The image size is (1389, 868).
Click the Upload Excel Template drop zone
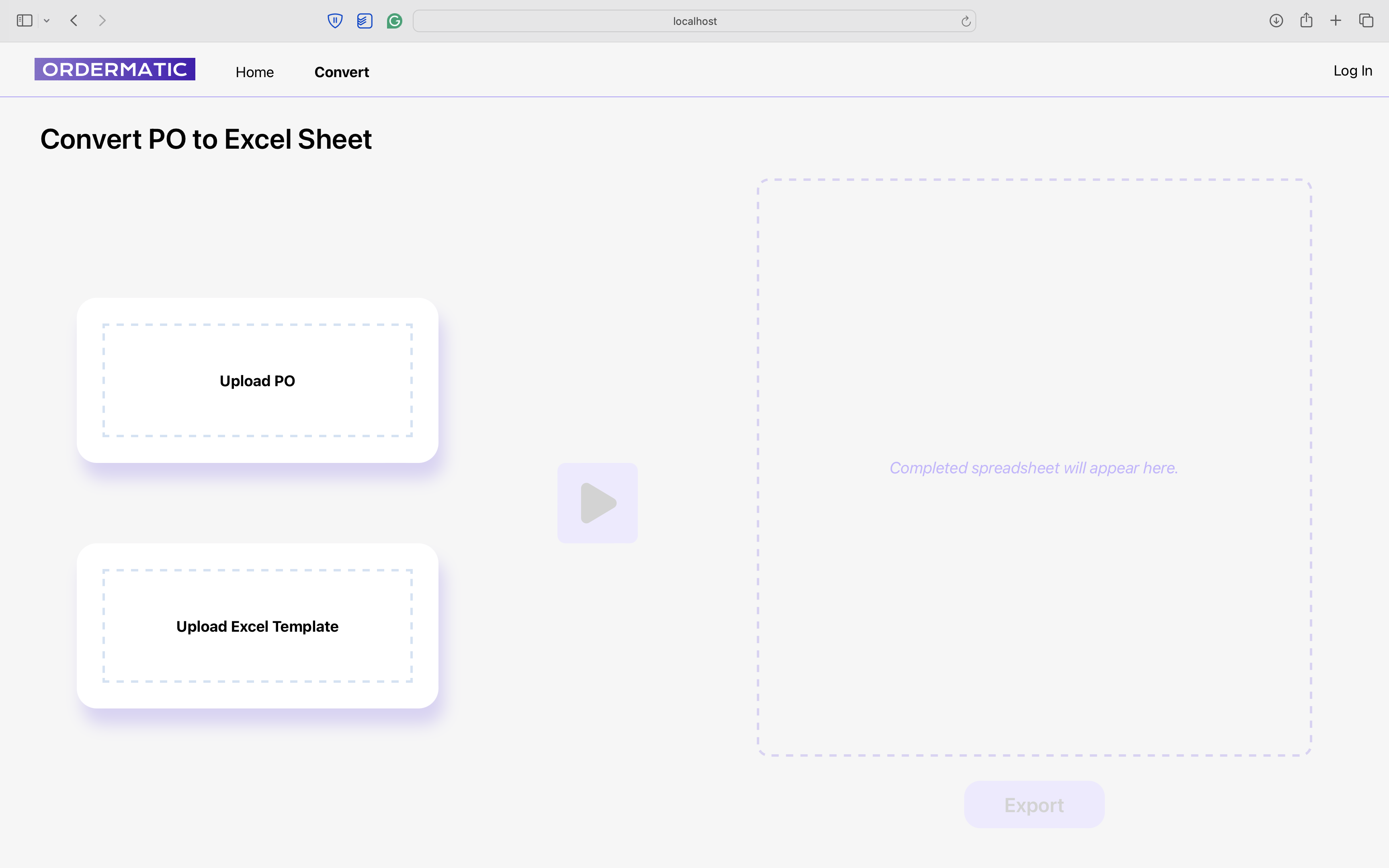(257, 626)
